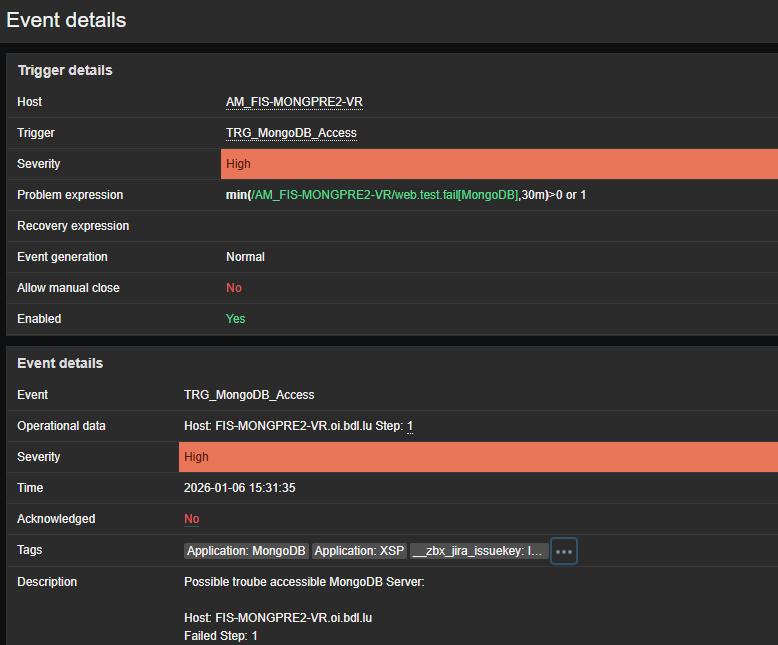Click the Step value 1 in Operational data
Screen dimensions: 778x645
pos(410,426)
